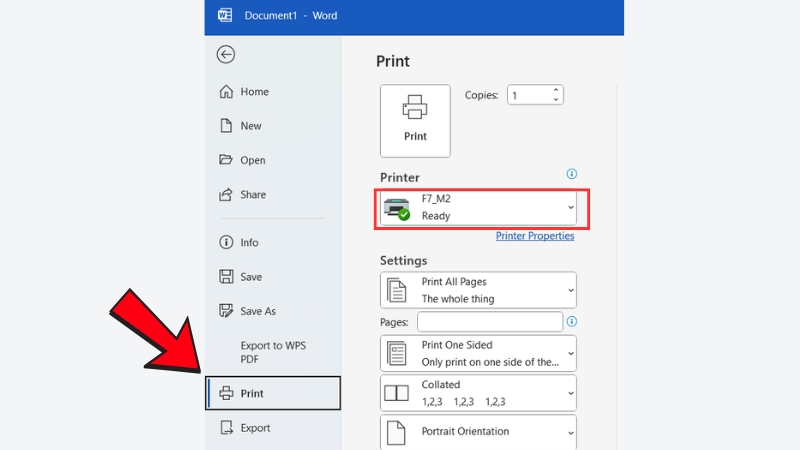
Task: Click the printer icon in sidebar Print item
Action: coord(226,393)
